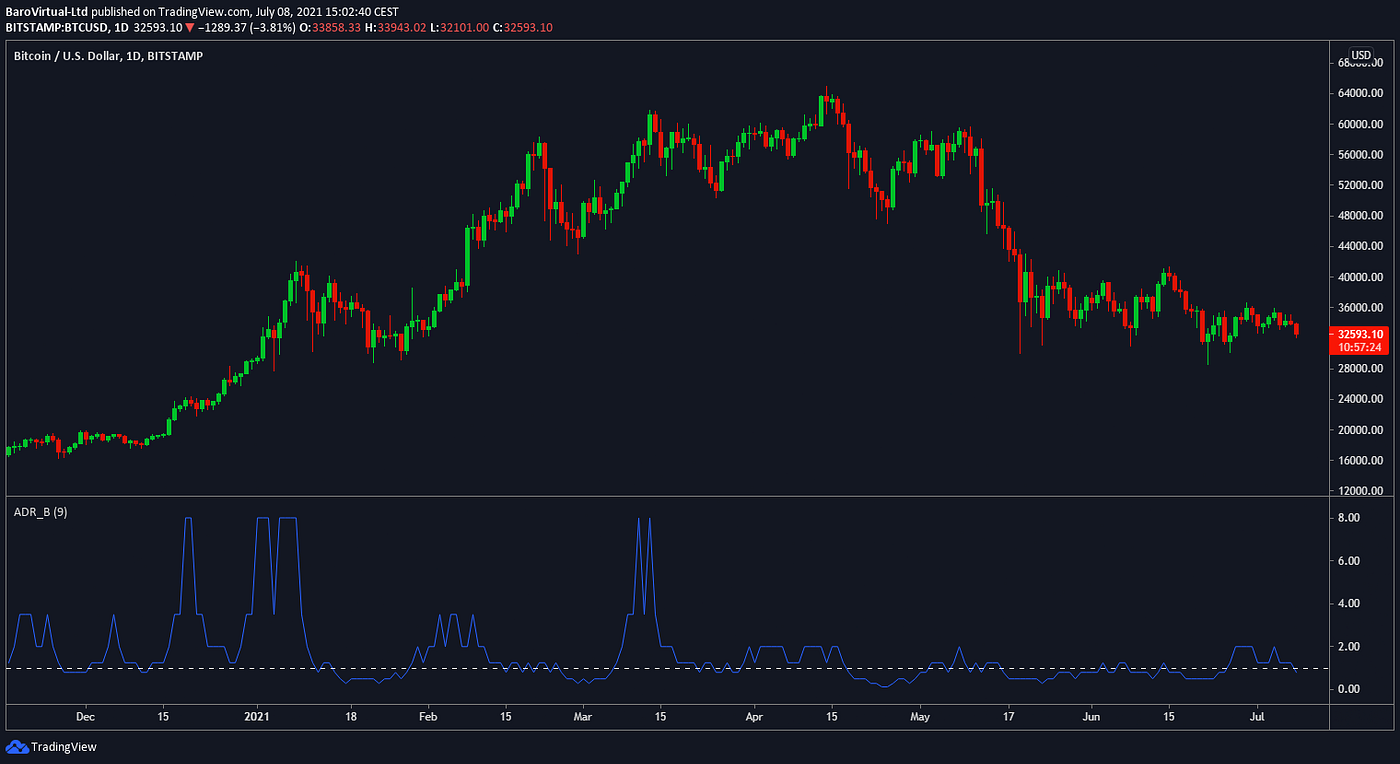This screenshot has height=764, width=1400.
Task: Click the Dec label on time axis
Action: coord(85,717)
